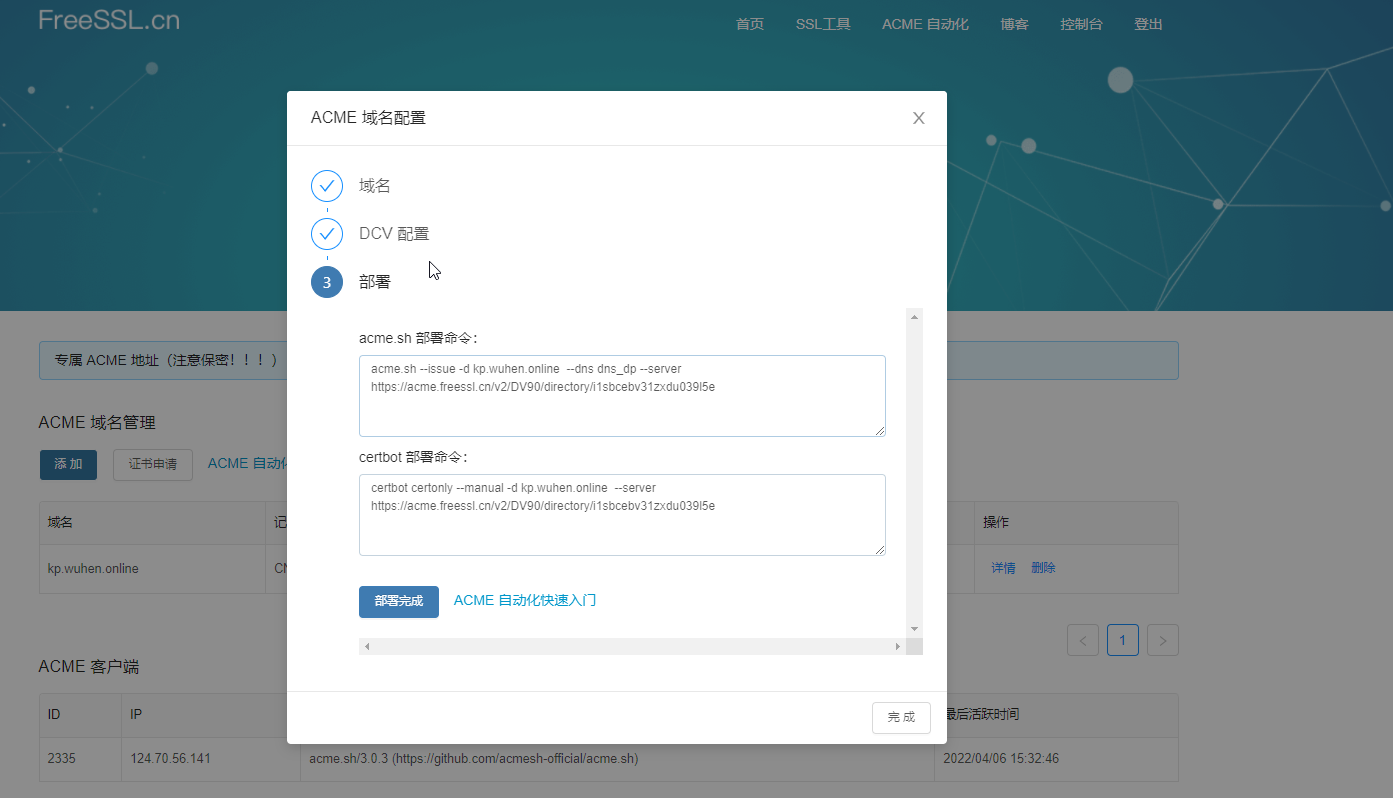Viewport: 1393px width, 798px height.
Task: Click the 完成 button in dialog footer
Action: 901,717
